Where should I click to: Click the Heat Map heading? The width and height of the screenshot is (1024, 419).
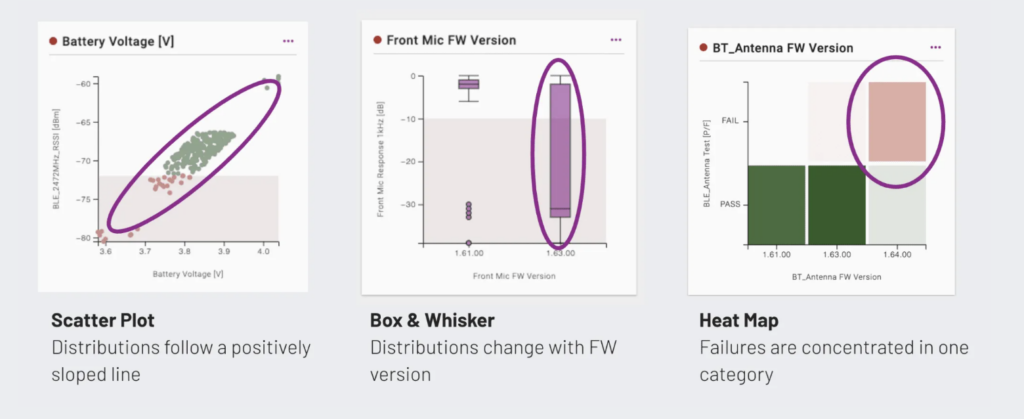click(739, 320)
